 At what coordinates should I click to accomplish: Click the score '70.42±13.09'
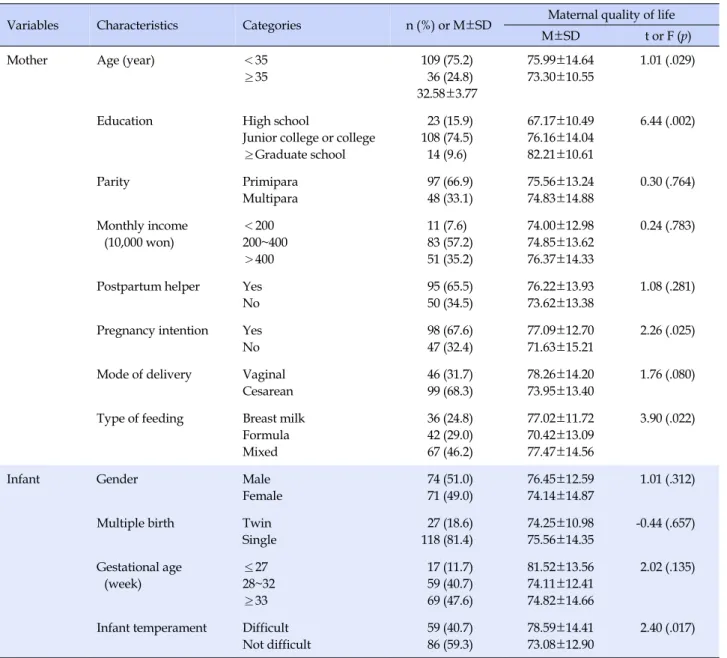click(560, 435)
